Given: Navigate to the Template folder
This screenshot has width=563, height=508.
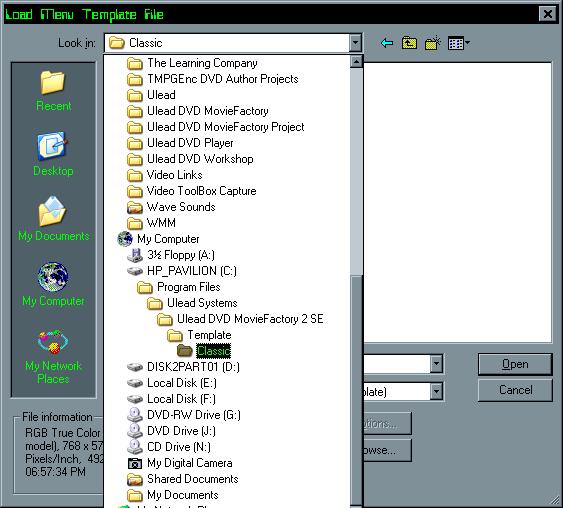Looking at the screenshot, I should pyautogui.click(x=199, y=335).
